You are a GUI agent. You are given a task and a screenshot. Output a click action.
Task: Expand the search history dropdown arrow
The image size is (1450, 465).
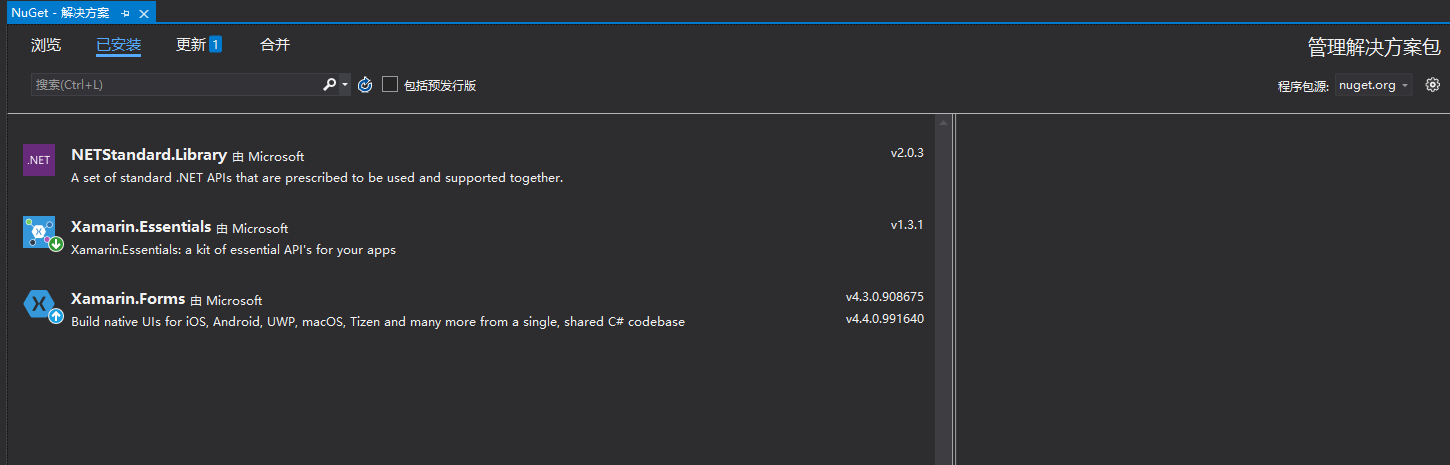345,85
